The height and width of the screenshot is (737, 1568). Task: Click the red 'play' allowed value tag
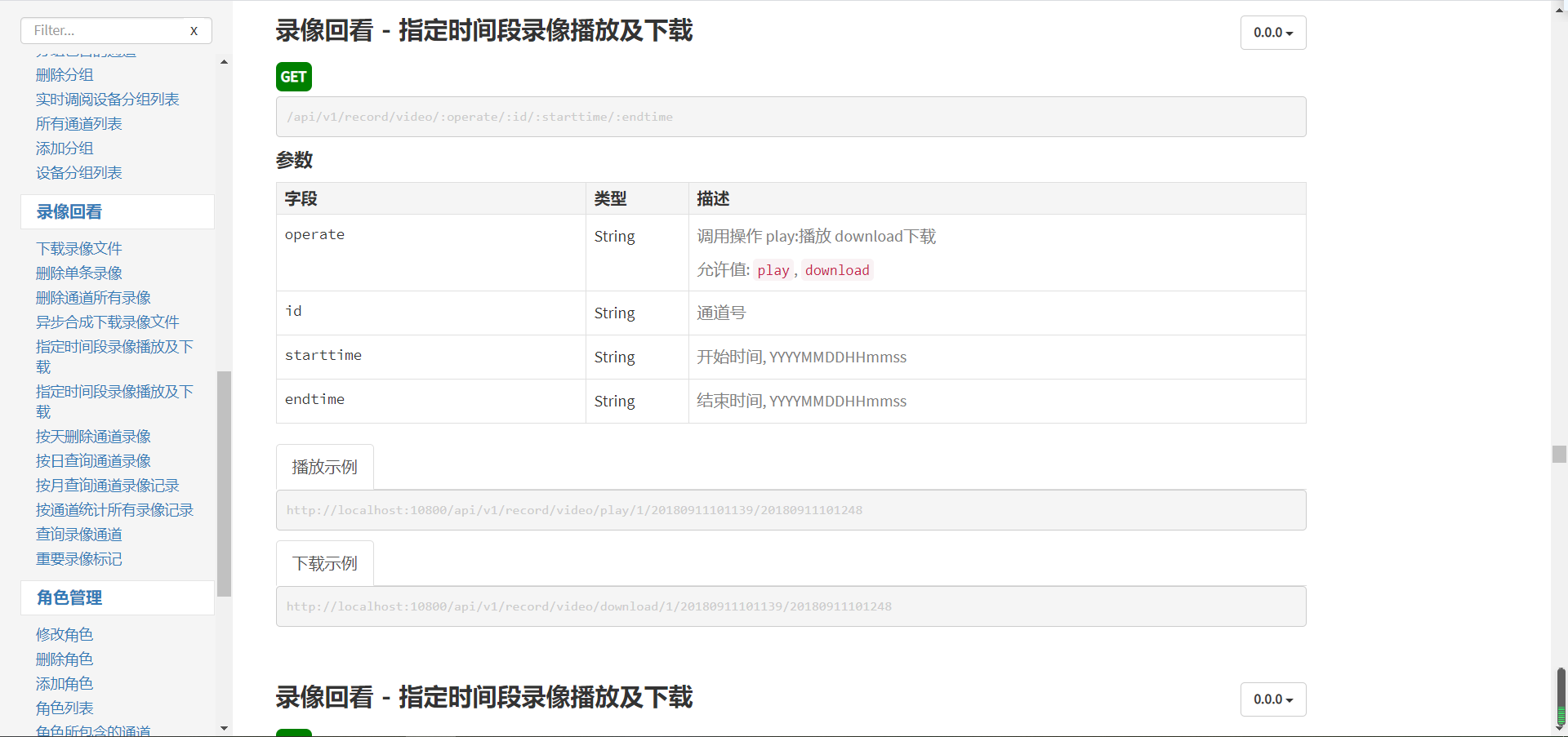(773, 270)
